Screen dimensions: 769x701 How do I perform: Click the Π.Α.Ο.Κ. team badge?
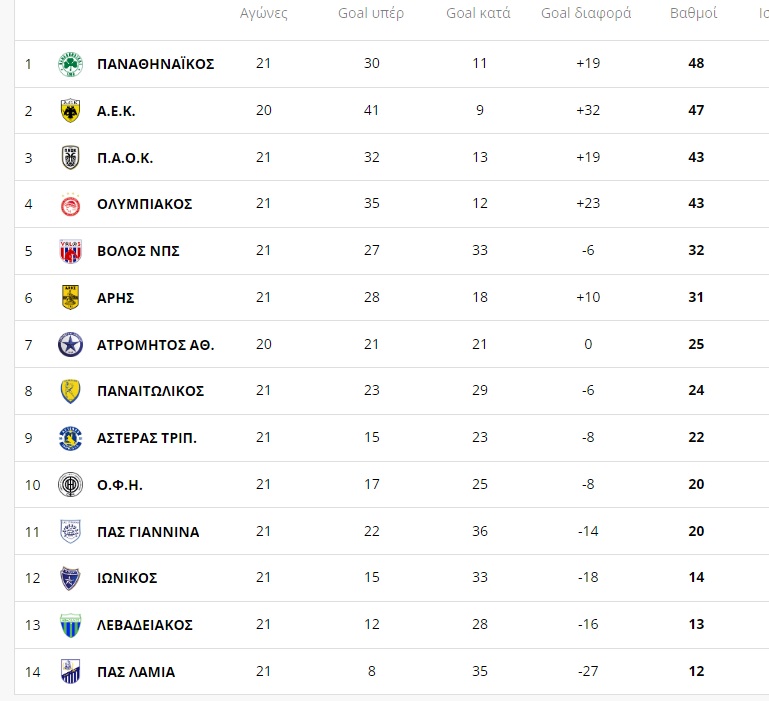(70, 157)
